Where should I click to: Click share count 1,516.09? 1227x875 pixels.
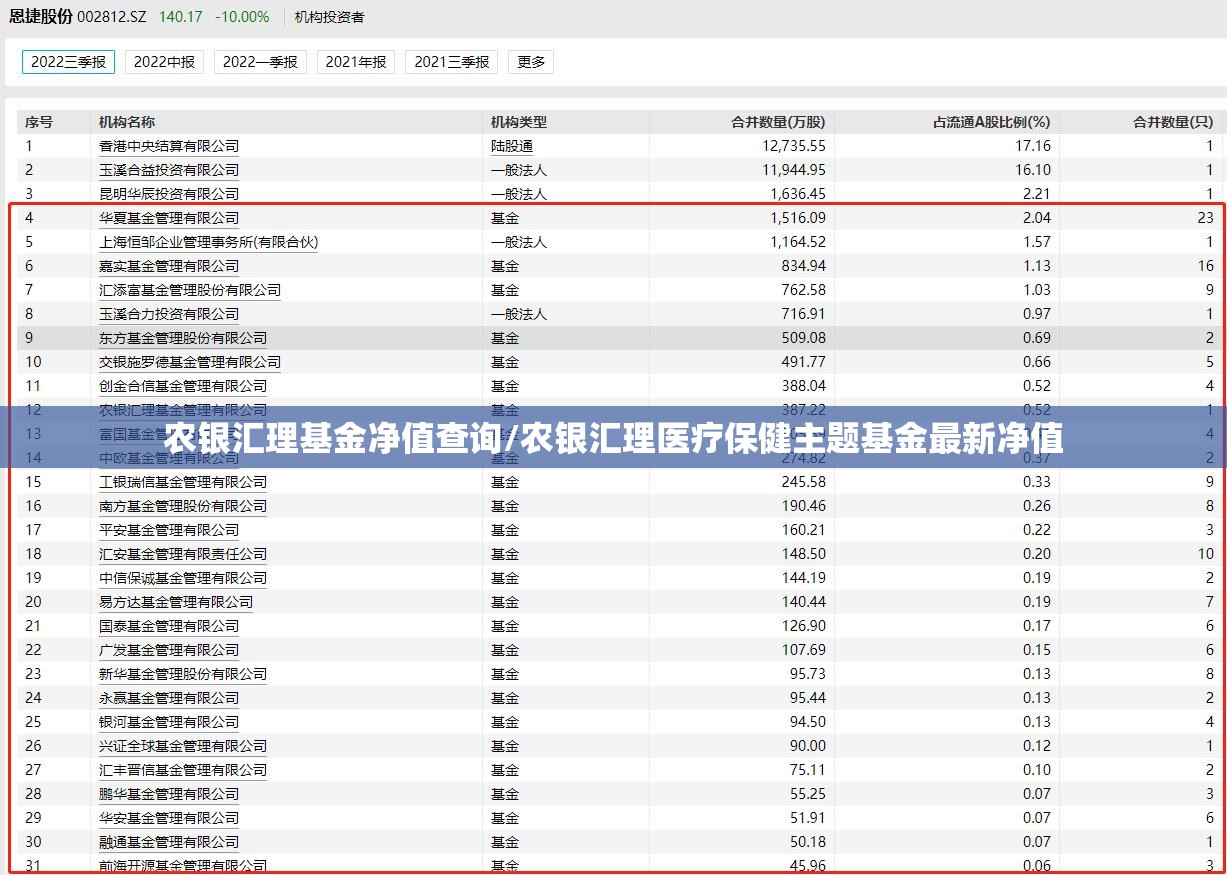coord(798,218)
